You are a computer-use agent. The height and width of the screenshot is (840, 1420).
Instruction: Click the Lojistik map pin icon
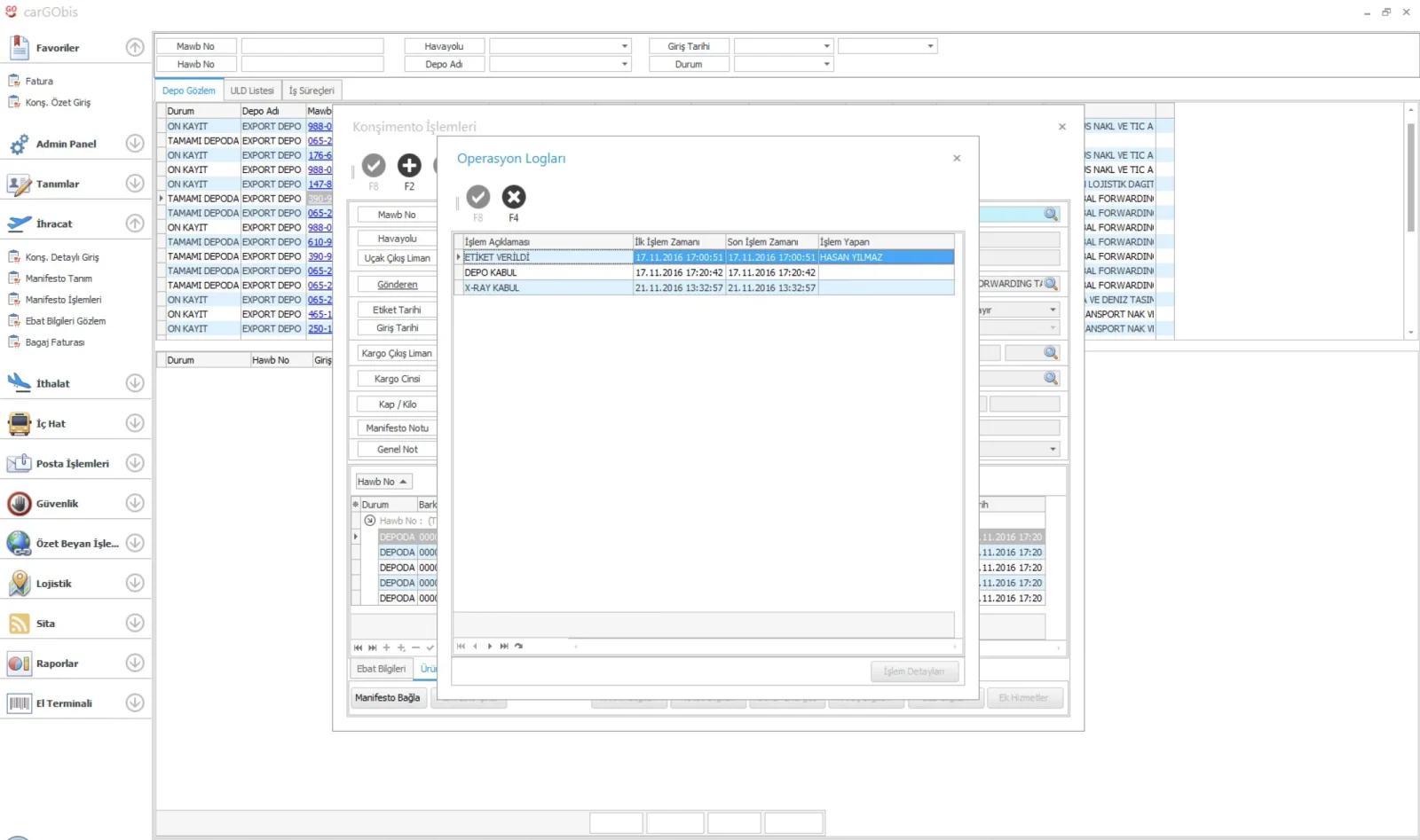[x=19, y=583]
